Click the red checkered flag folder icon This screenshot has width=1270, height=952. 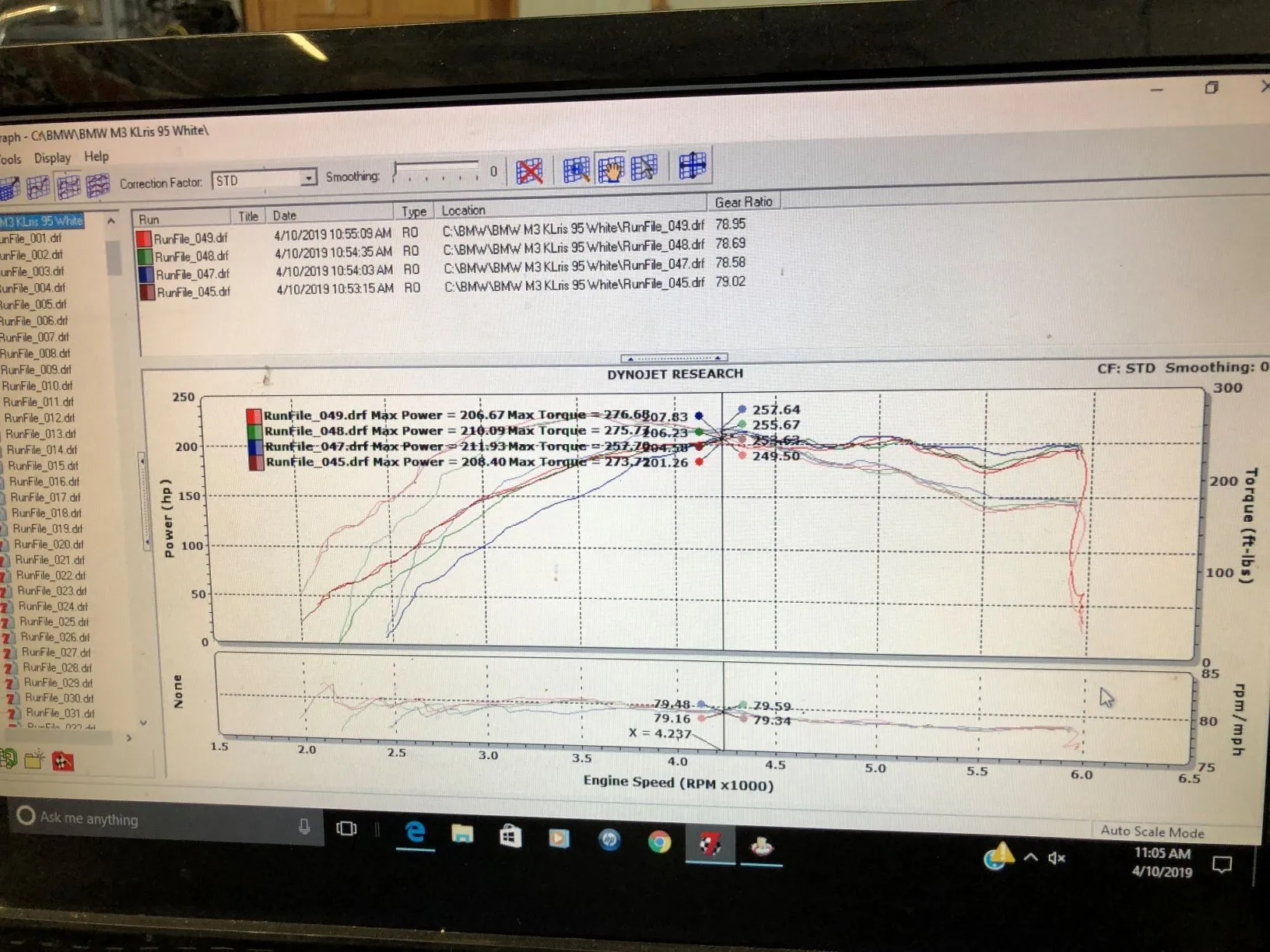click(x=63, y=761)
